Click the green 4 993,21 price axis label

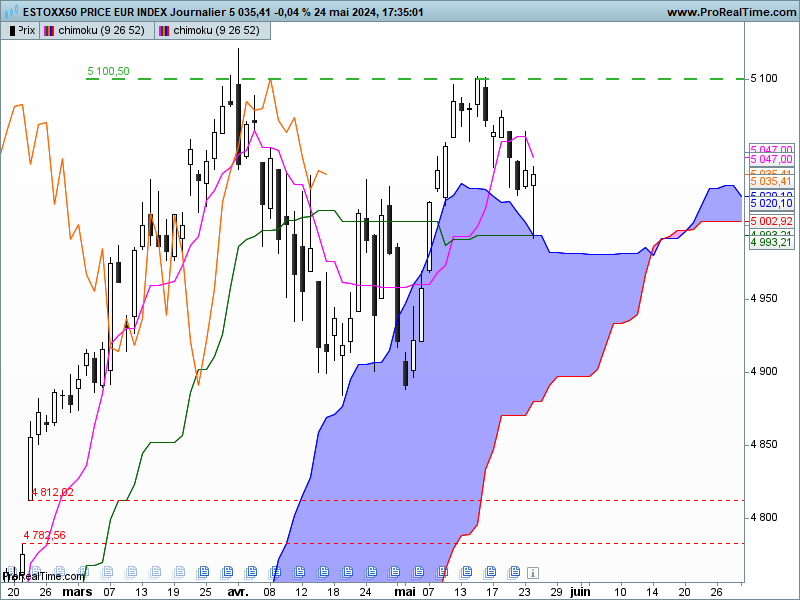coord(771,242)
